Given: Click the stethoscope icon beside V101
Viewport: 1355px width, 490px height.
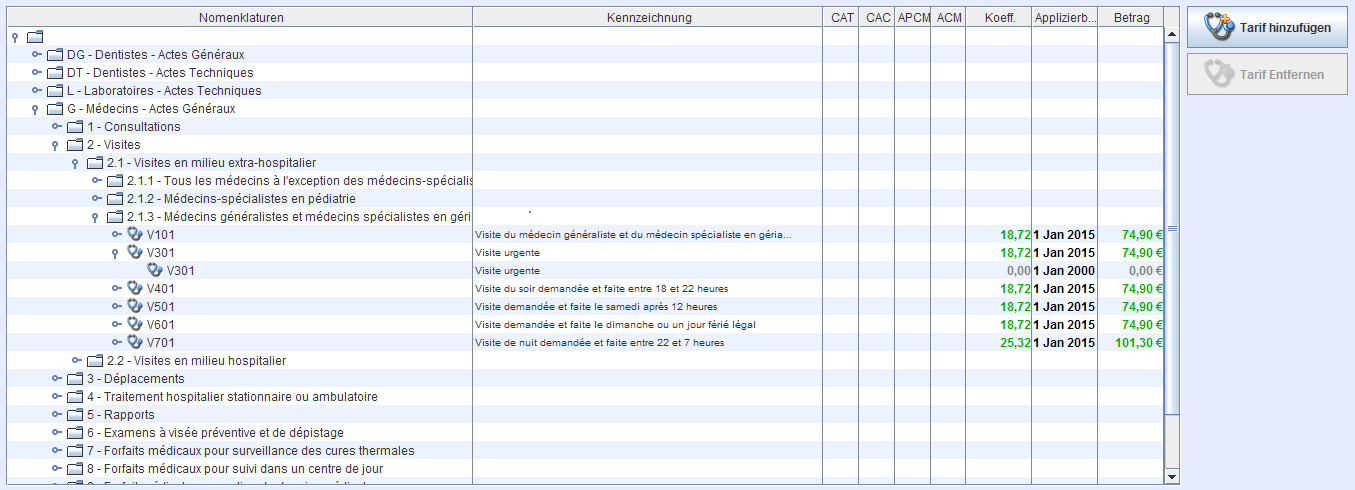Looking at the screenshot, I should [135, 235].
